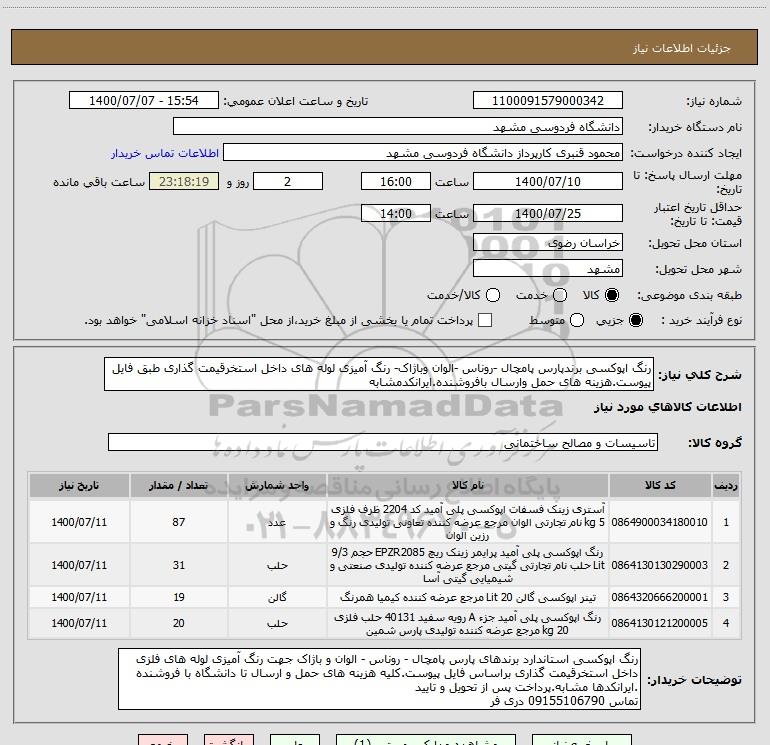Click the EPZR2085 پرایمر زینک ریچ product name
770x745 pixels.
(468, 565)
